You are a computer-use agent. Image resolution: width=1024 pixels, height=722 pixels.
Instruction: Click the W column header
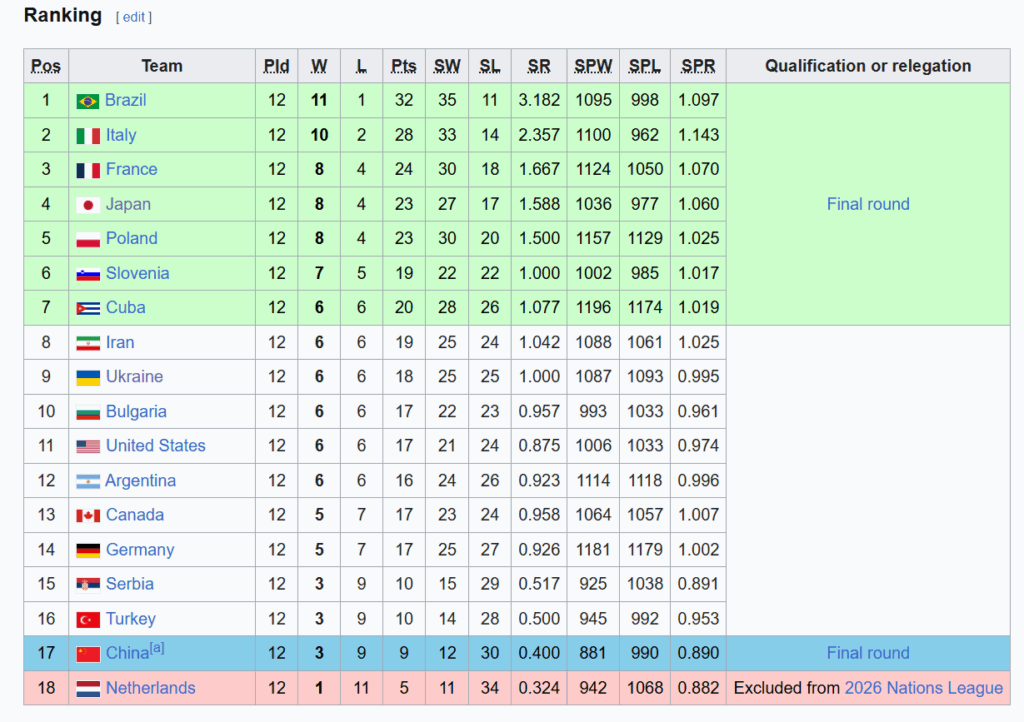click(x=319, y=66)
